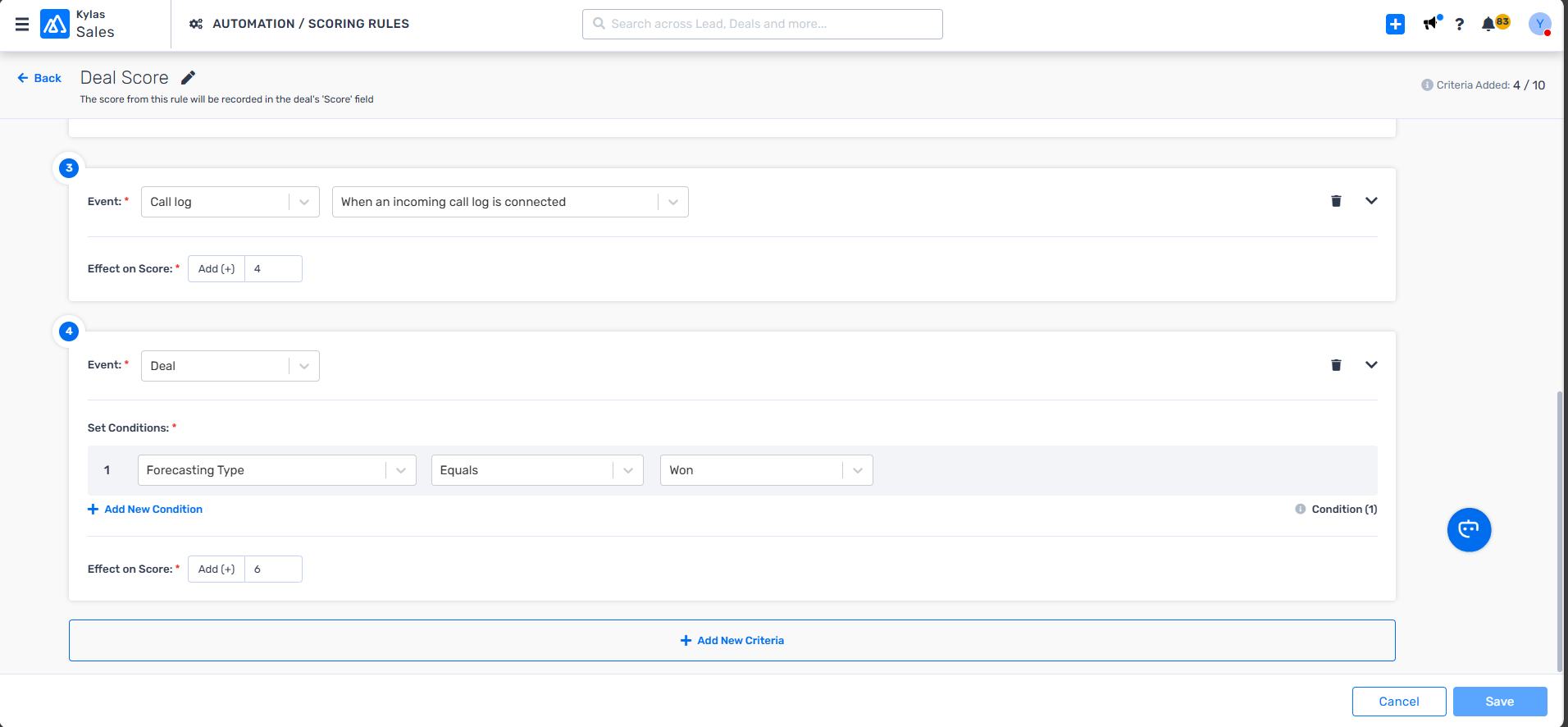Open the user profile avatar
Image resolution: width=1568 pixels, height=727 pixels.
tap(1539, 24)
